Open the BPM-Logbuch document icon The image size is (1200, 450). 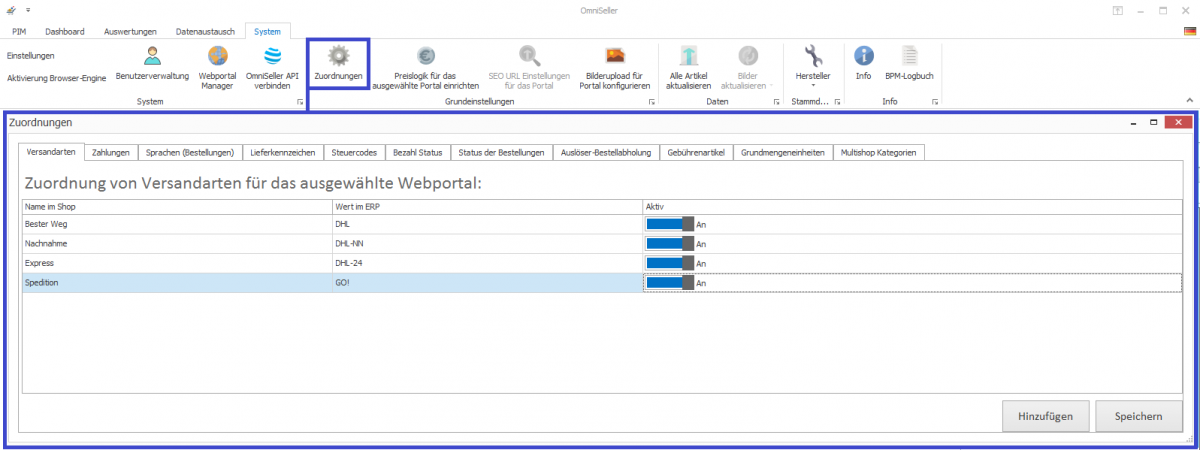coord(909,58)
